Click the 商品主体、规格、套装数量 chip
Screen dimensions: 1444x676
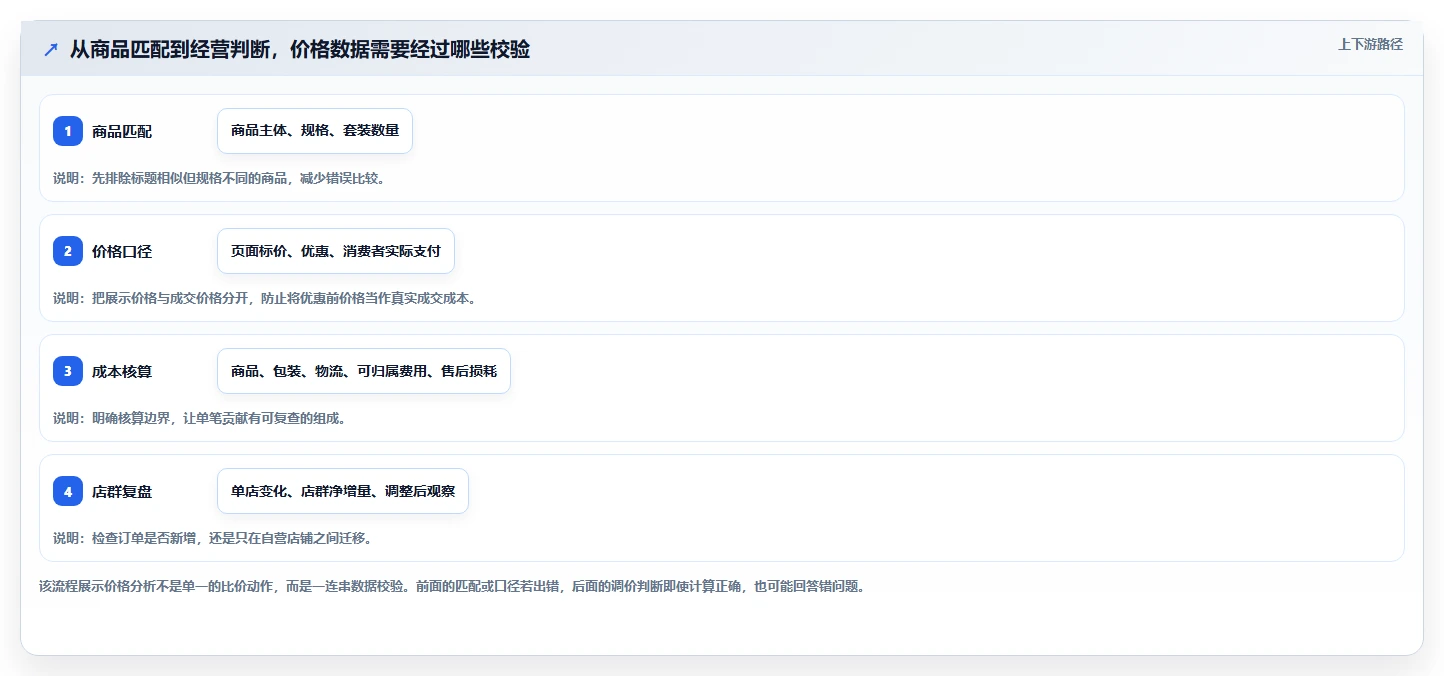pos(315,131)
